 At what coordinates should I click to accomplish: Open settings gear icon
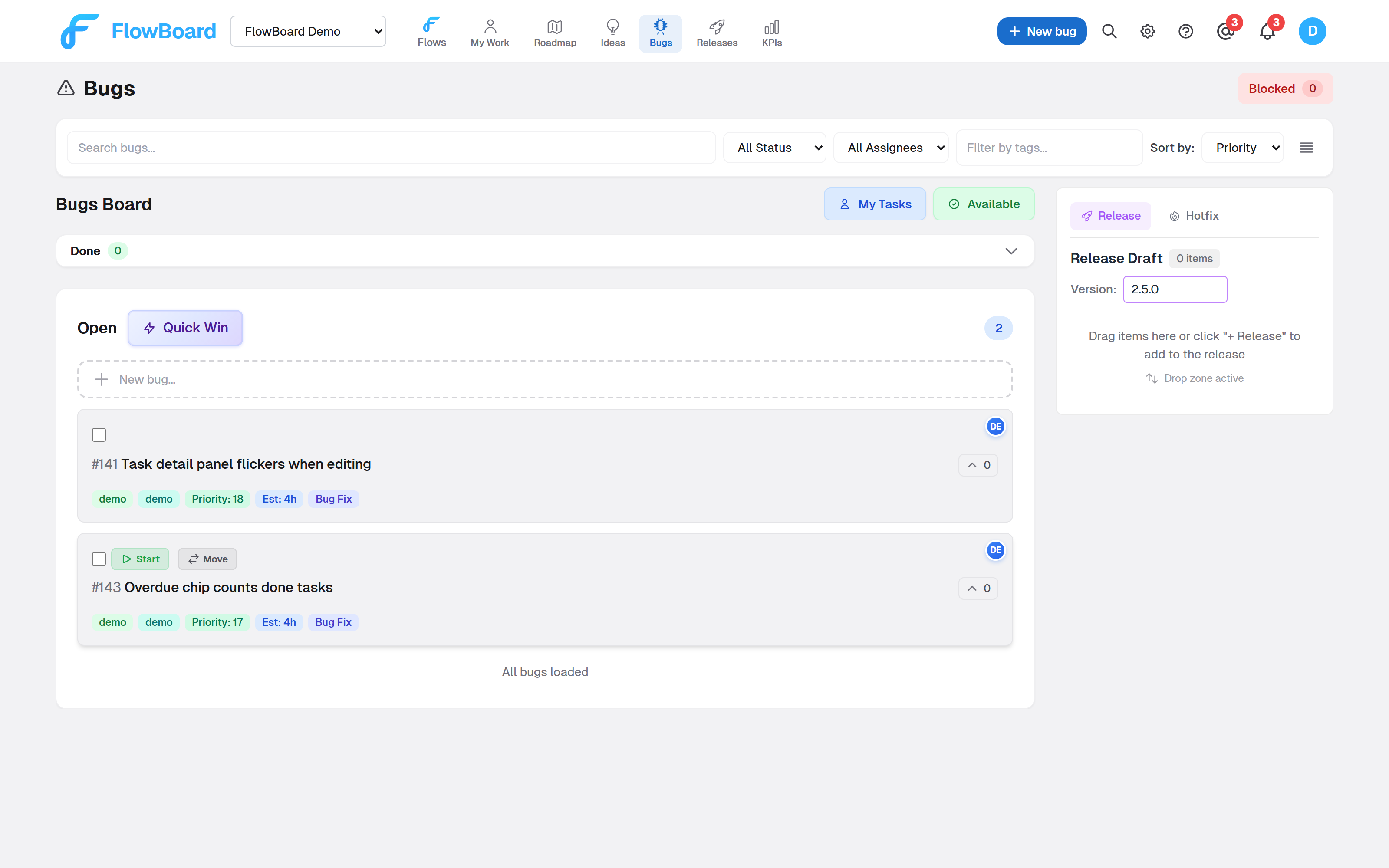pos(1147,31)
